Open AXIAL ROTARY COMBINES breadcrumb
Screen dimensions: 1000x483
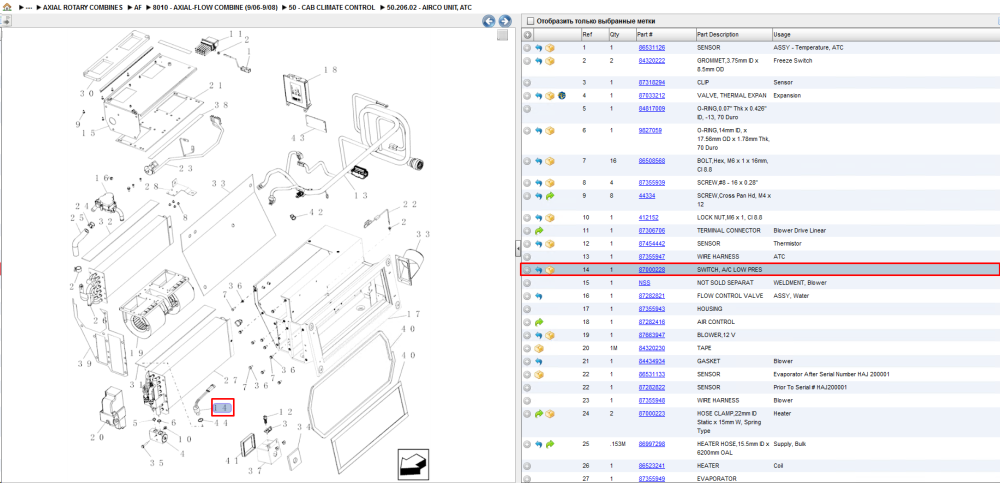(x=83, y=7)
